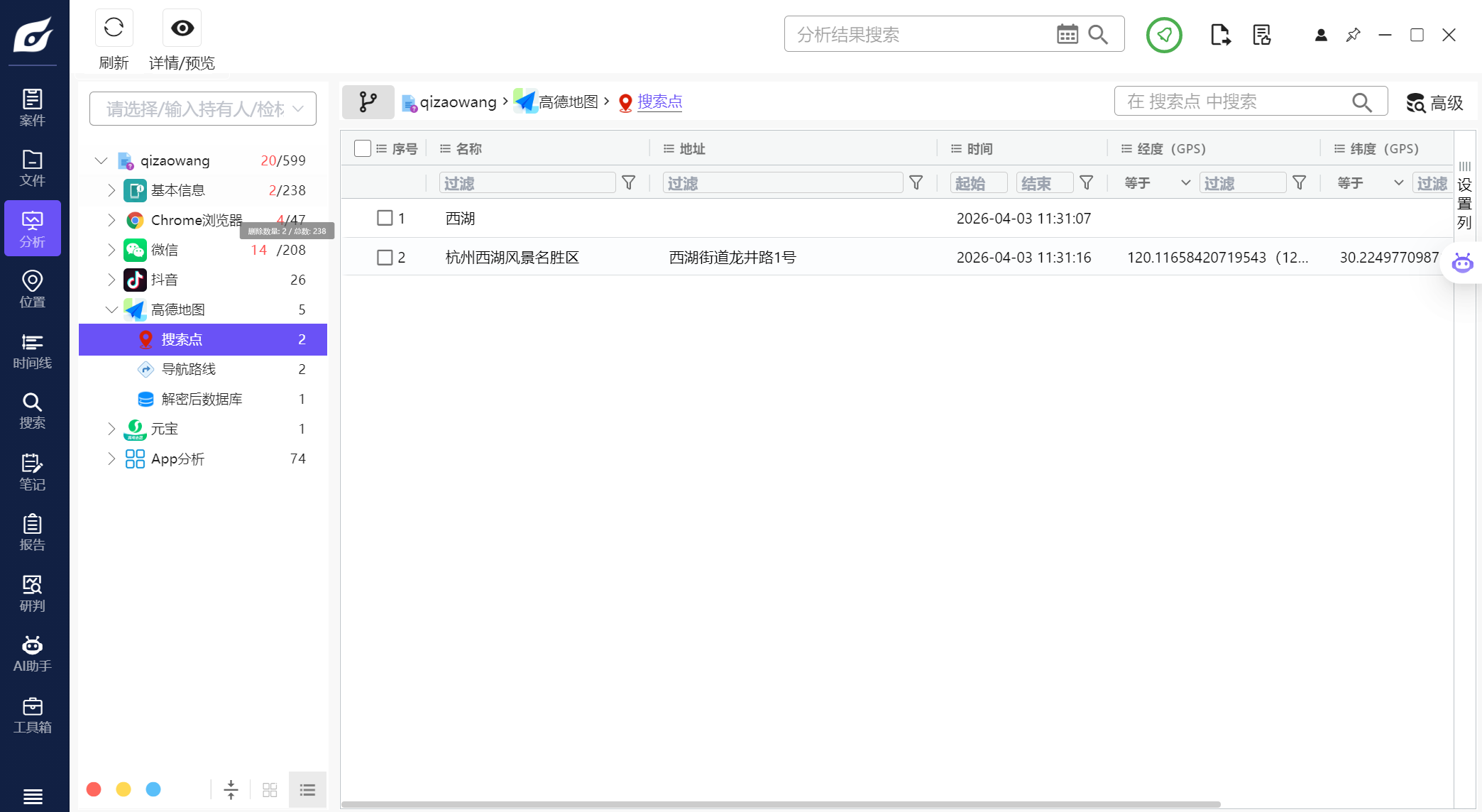
Task: Click the yellow color tag dot
Action: (x=123, y=789)
